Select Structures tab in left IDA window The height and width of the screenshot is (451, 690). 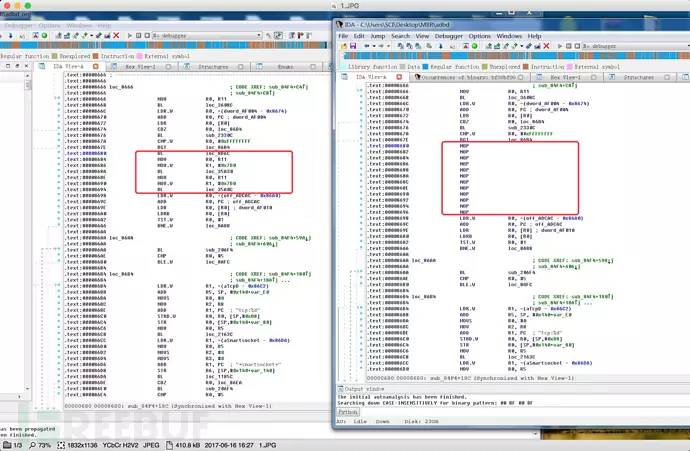pyautogui.click(x=213, y=67)
